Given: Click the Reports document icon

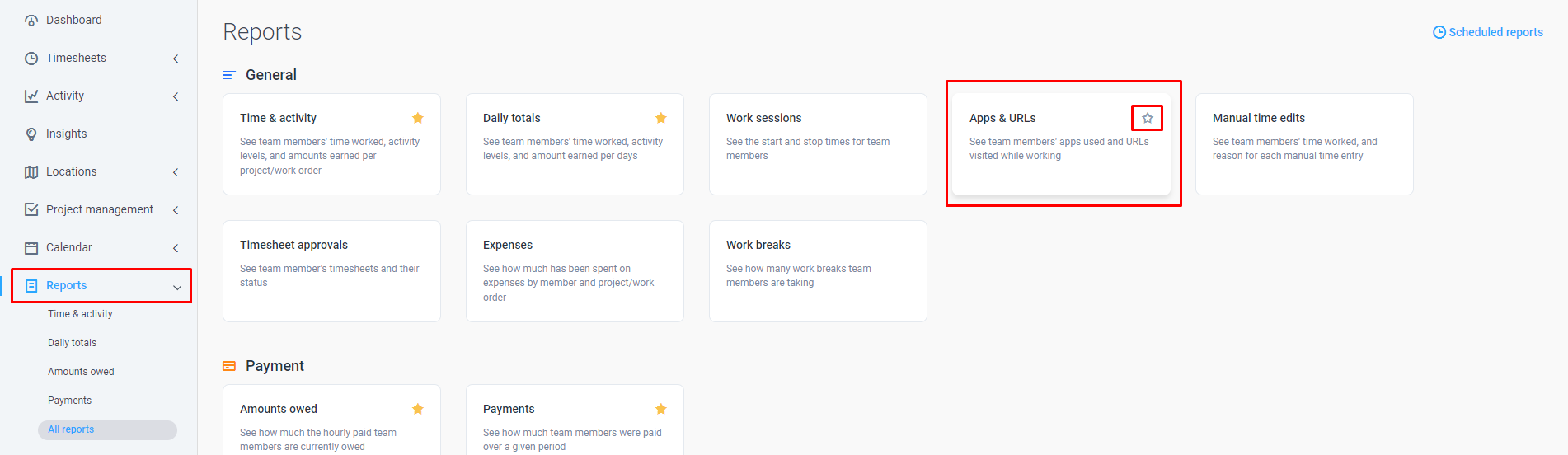Looking at the screenshot, I should [x=31, y=285].
